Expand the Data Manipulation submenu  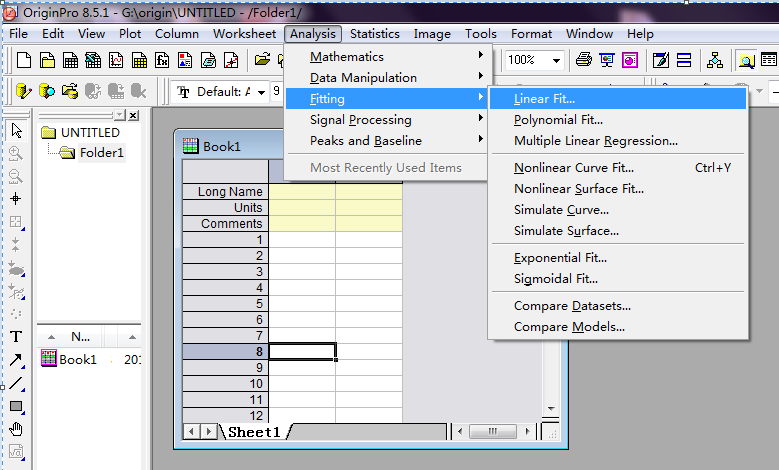pos(388,78)
